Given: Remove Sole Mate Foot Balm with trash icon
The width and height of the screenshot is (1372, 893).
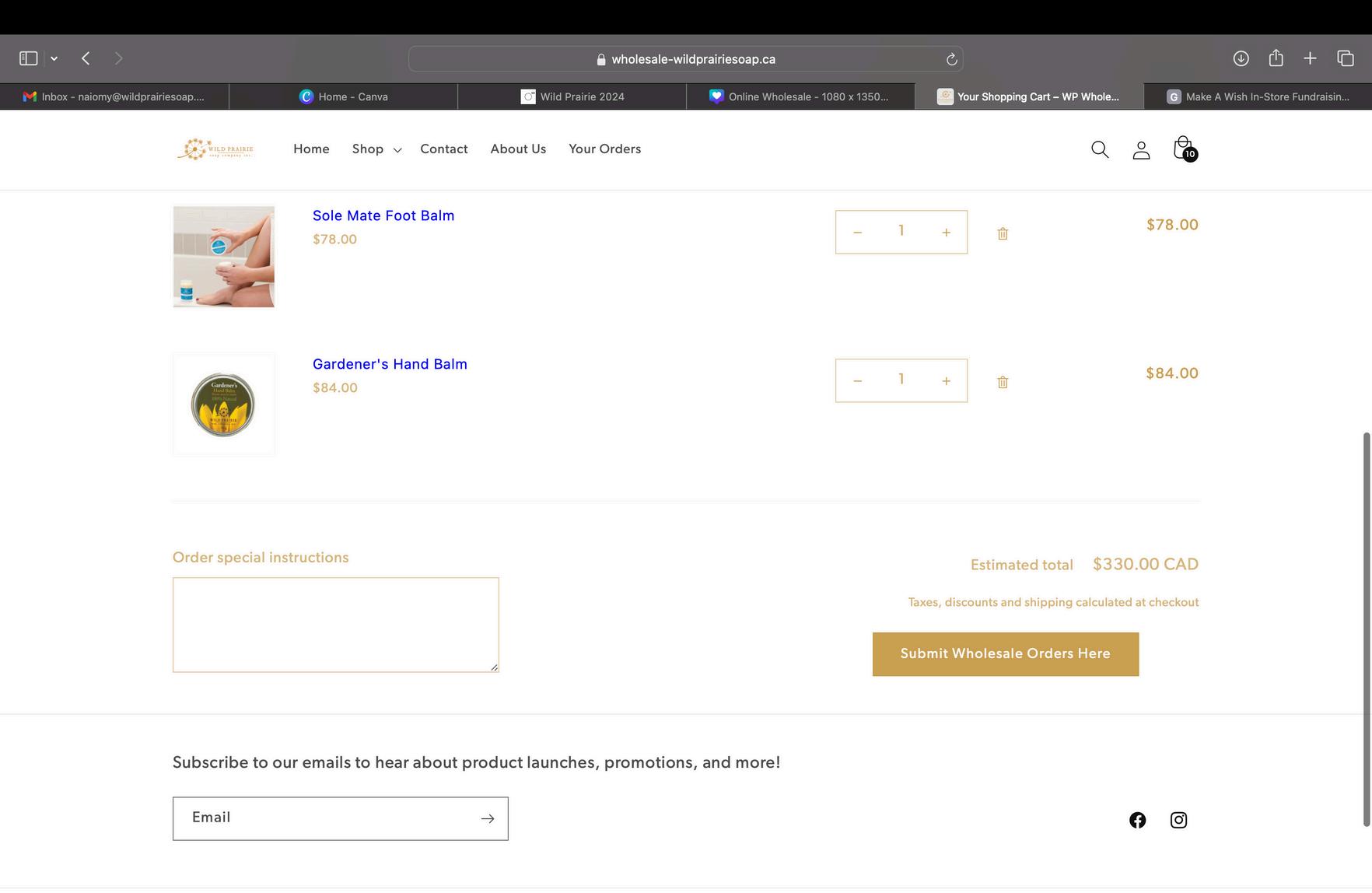Looking at the screenshot, I should pos(1003,233).
